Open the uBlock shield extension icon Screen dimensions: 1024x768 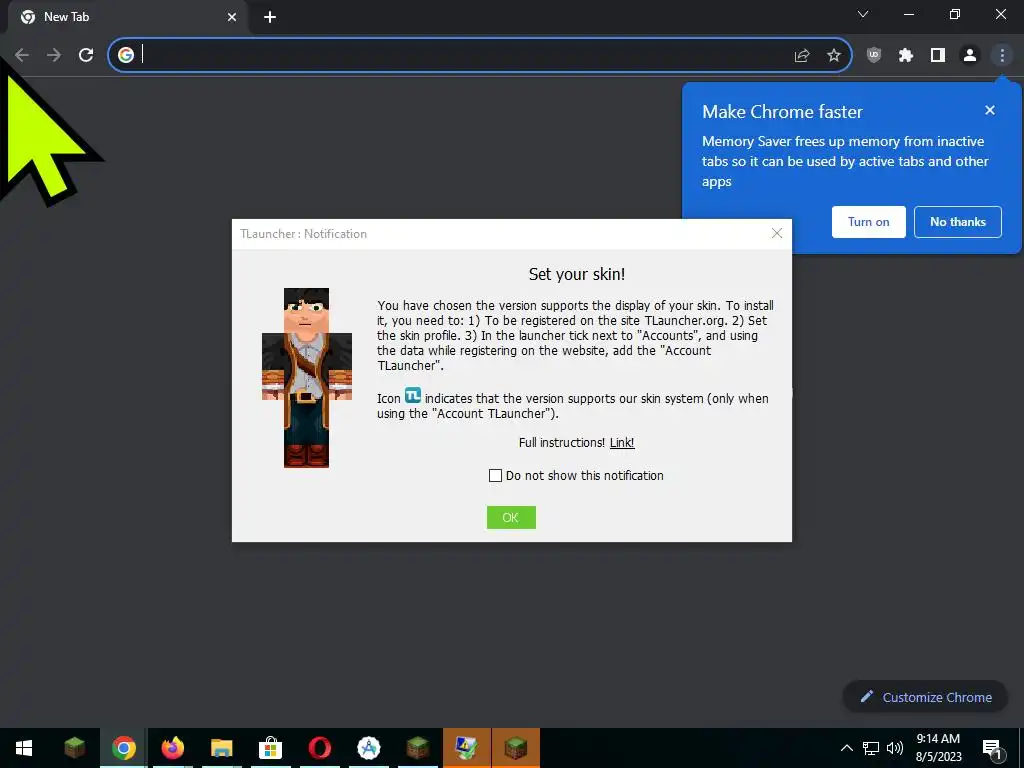(874, 56)
